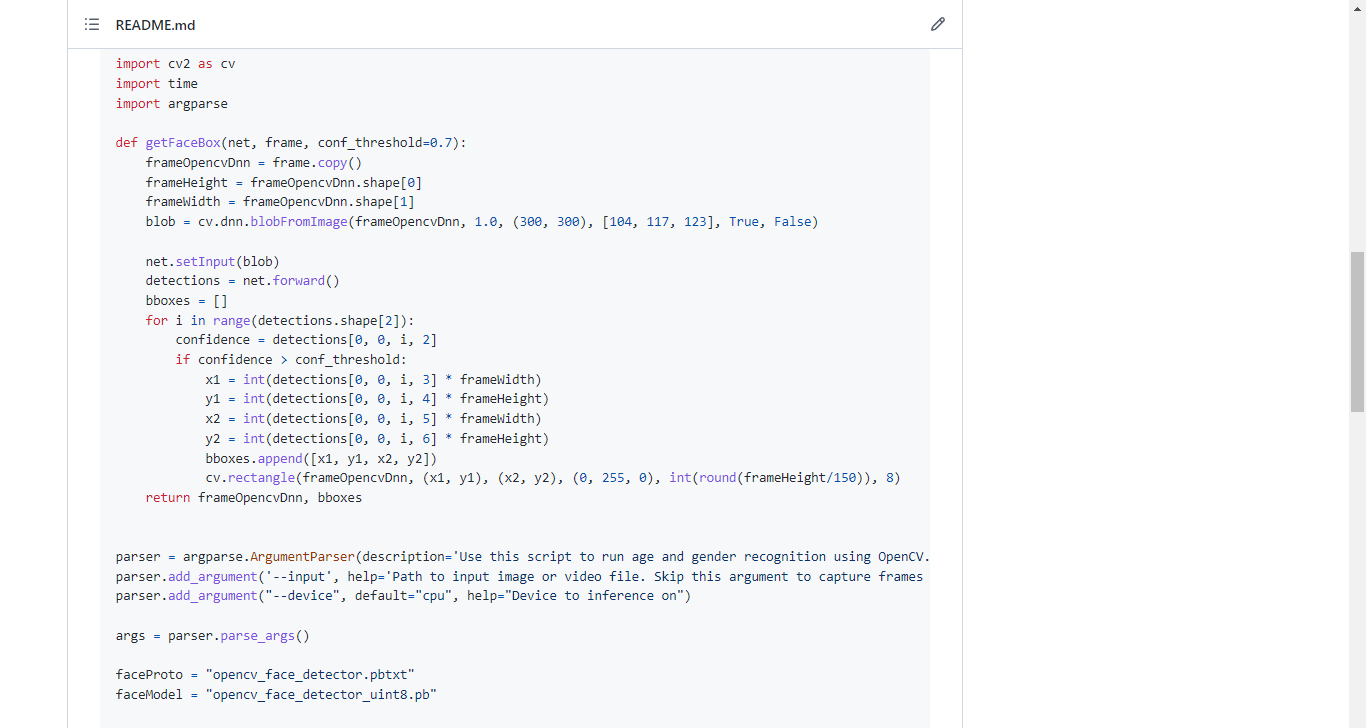
Task: Click the 'import cv2 as cv' line
Action: tap(175, 64)
